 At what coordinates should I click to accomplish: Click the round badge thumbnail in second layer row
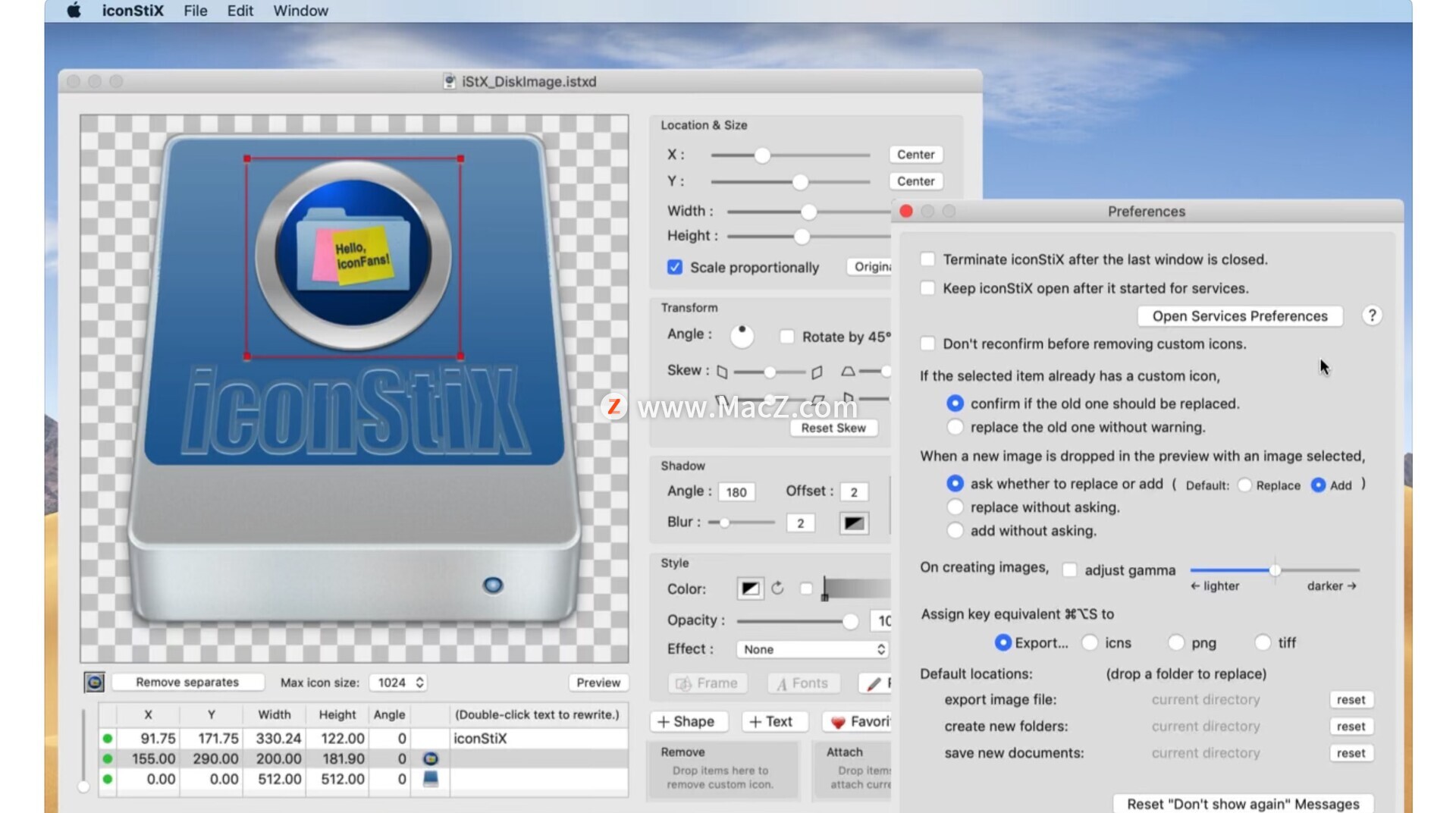click(430, 758)
